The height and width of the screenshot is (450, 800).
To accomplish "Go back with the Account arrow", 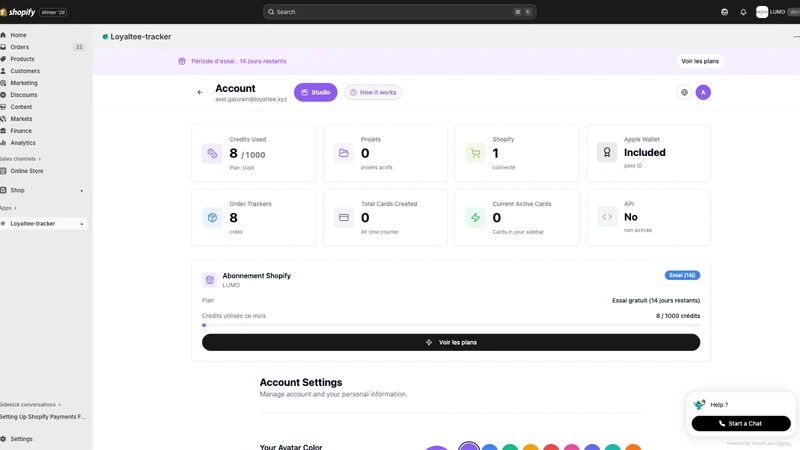I will 200,92.
